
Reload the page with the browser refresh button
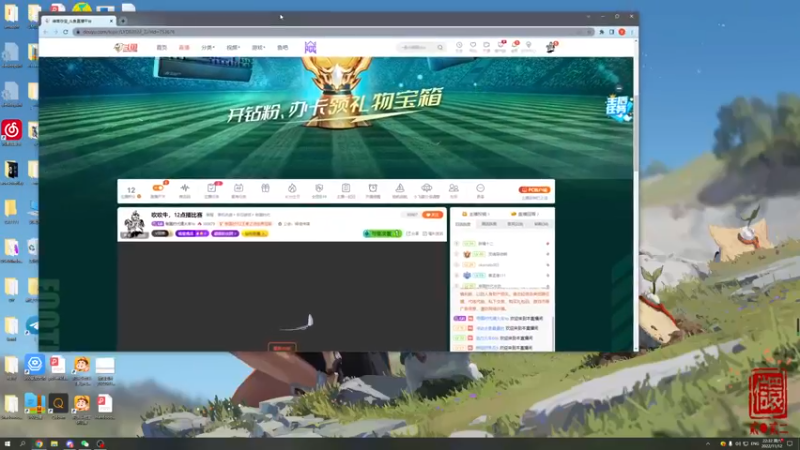pos(66,32)
